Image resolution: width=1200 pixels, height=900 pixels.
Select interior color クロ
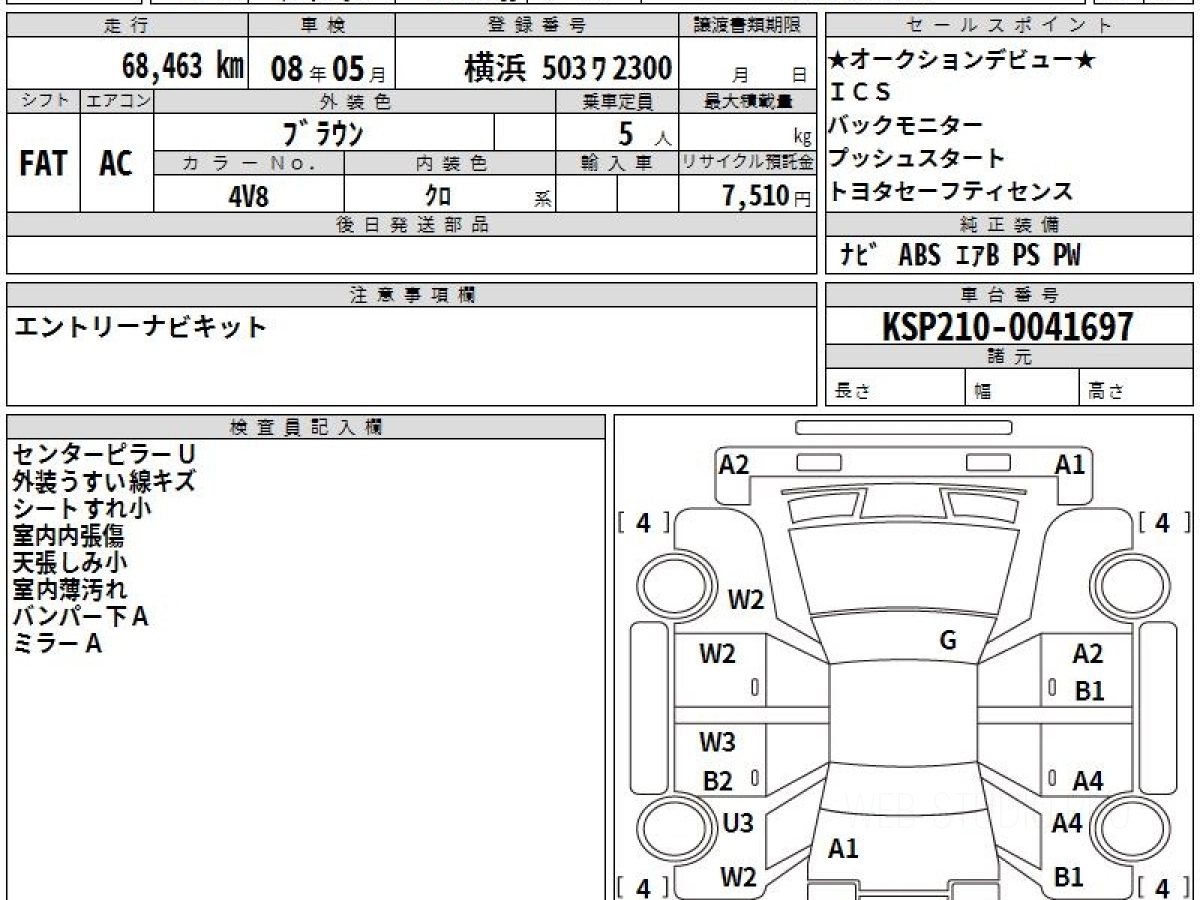[x=438, y=196]
